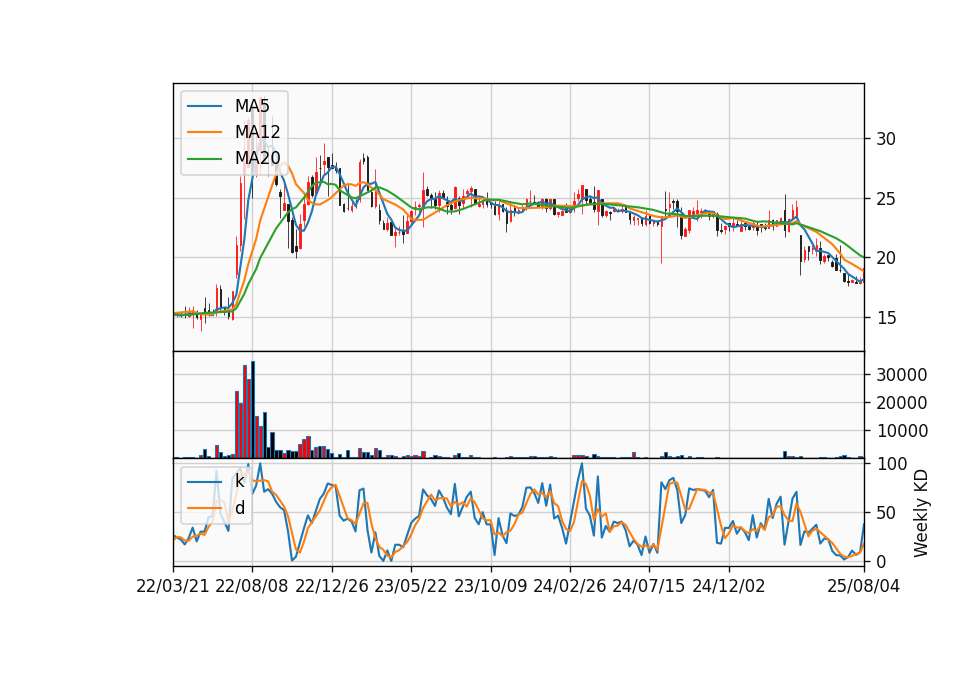Click the 24/02/26 date tick label

click(569, 587)
